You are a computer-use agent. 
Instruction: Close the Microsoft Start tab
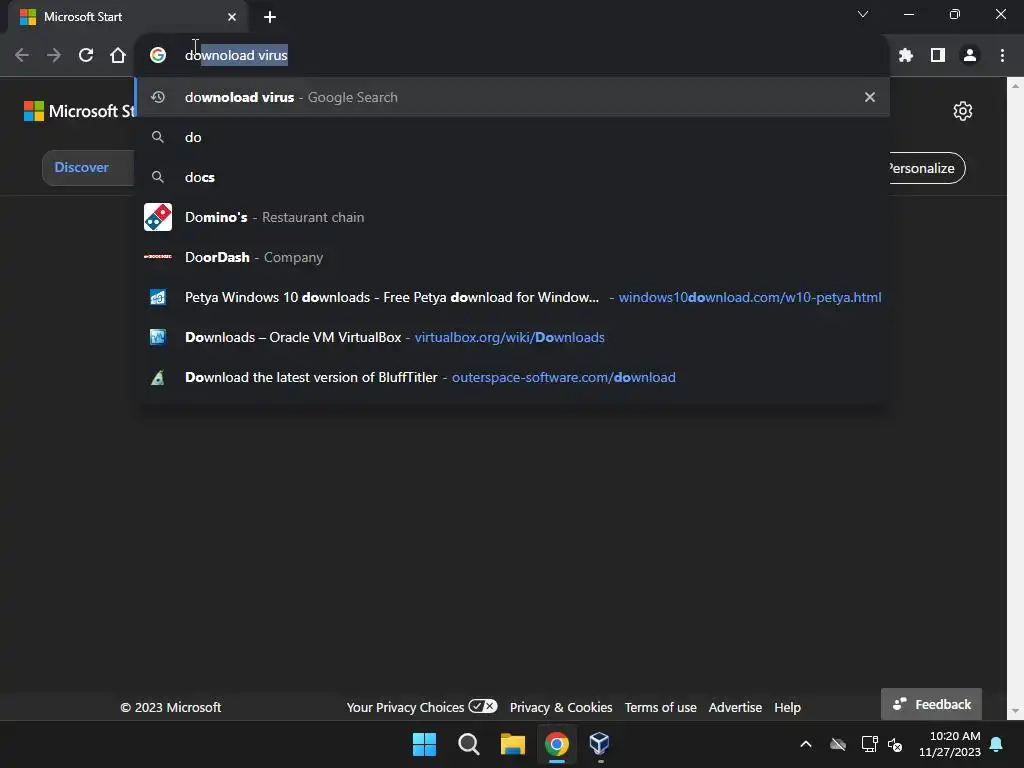click(232, 17)
